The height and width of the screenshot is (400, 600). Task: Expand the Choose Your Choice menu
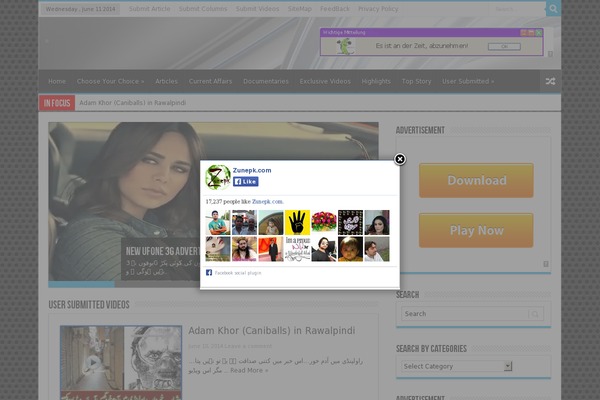(110, 81)
